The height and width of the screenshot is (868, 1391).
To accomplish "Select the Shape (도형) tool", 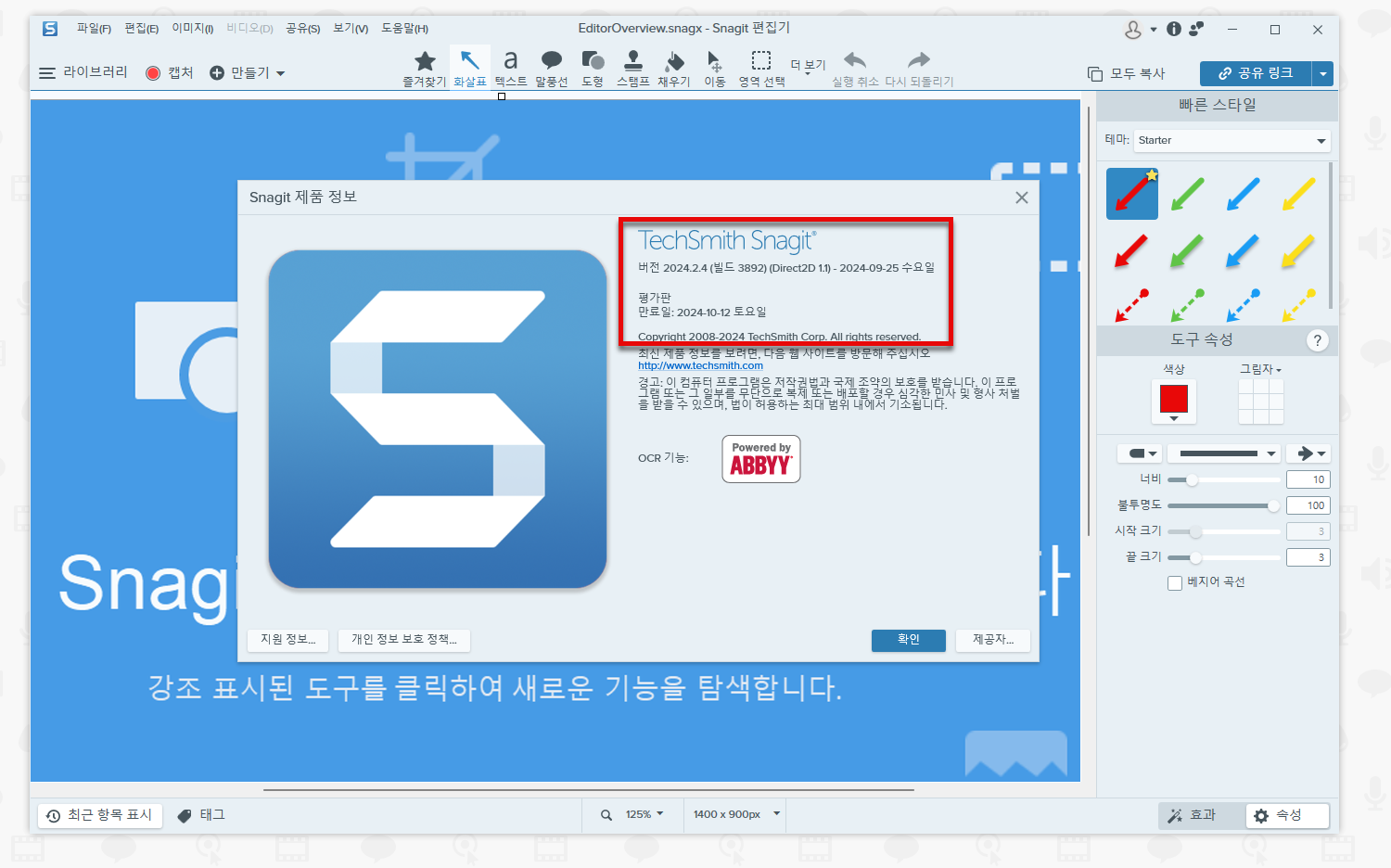I will 593,69.
